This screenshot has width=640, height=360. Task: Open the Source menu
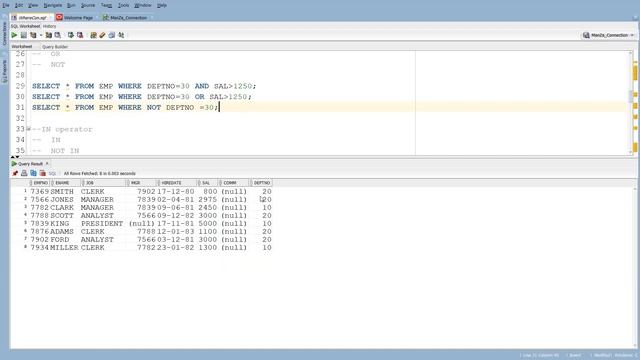point(88,5)
